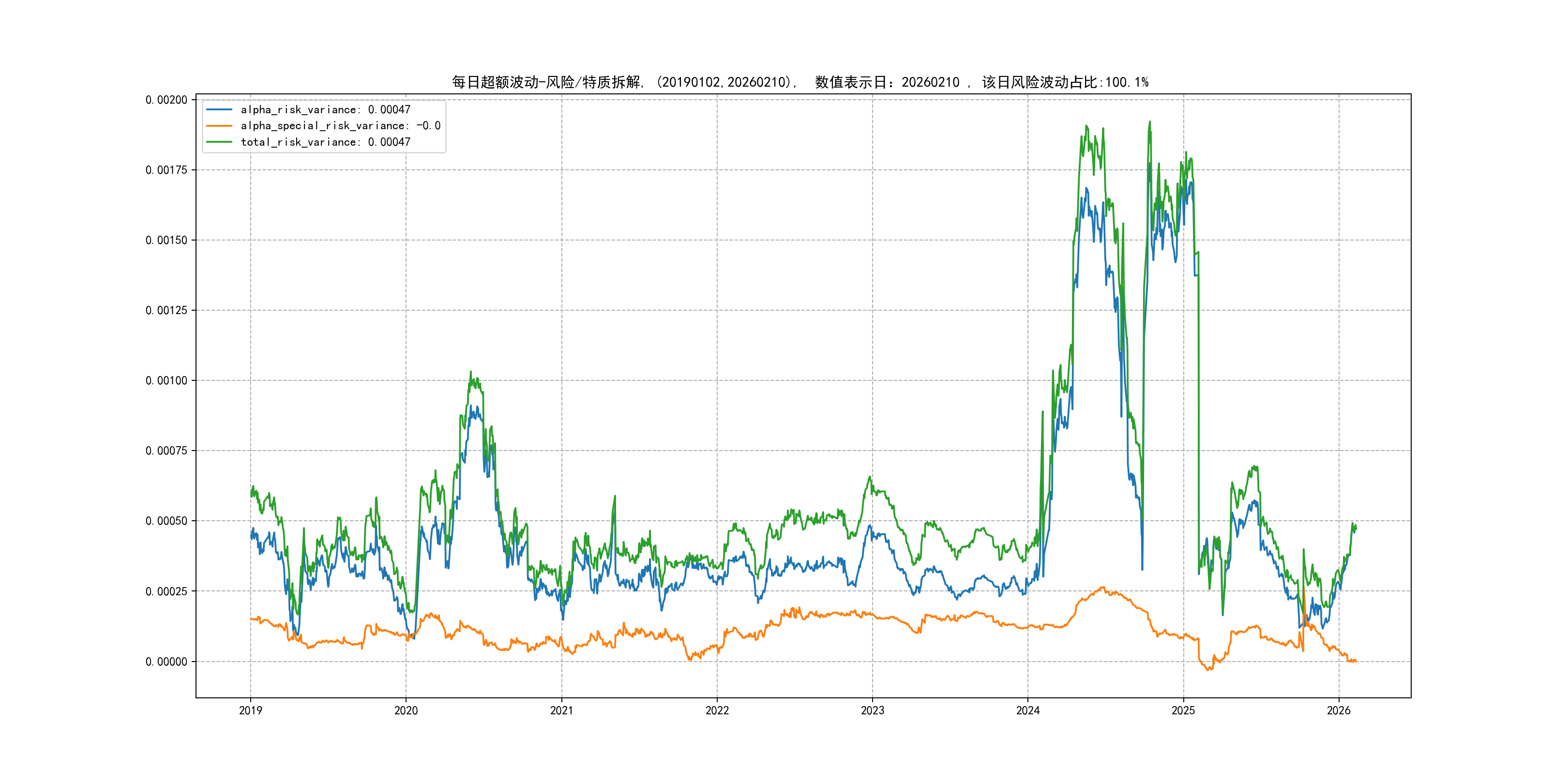The image size is (1568, 784).
Task: Click the 2025 x-axis tick label
Action: point(1183,710)
